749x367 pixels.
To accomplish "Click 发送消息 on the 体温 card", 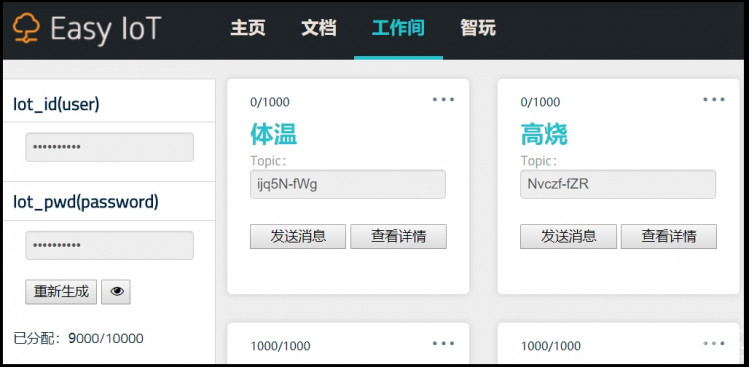I will tap(298, 237).
